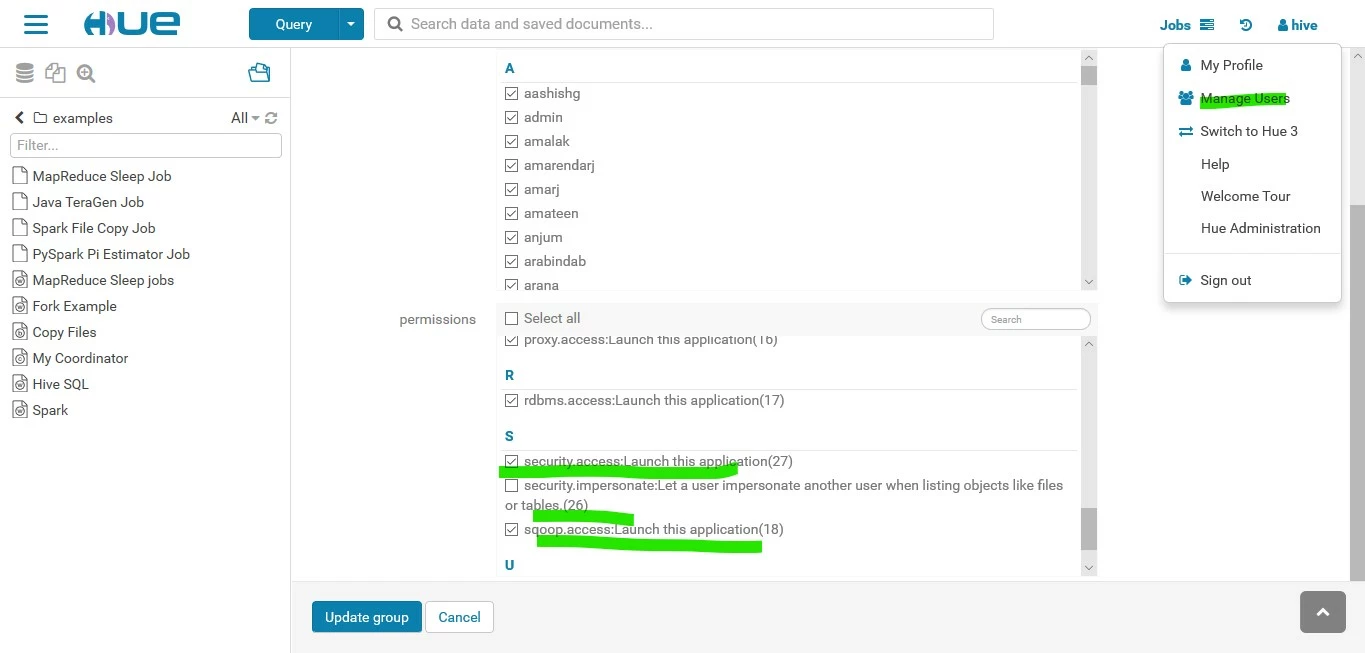
Task: Open the hamburger menu icon
Action: (x=36, y=24)
